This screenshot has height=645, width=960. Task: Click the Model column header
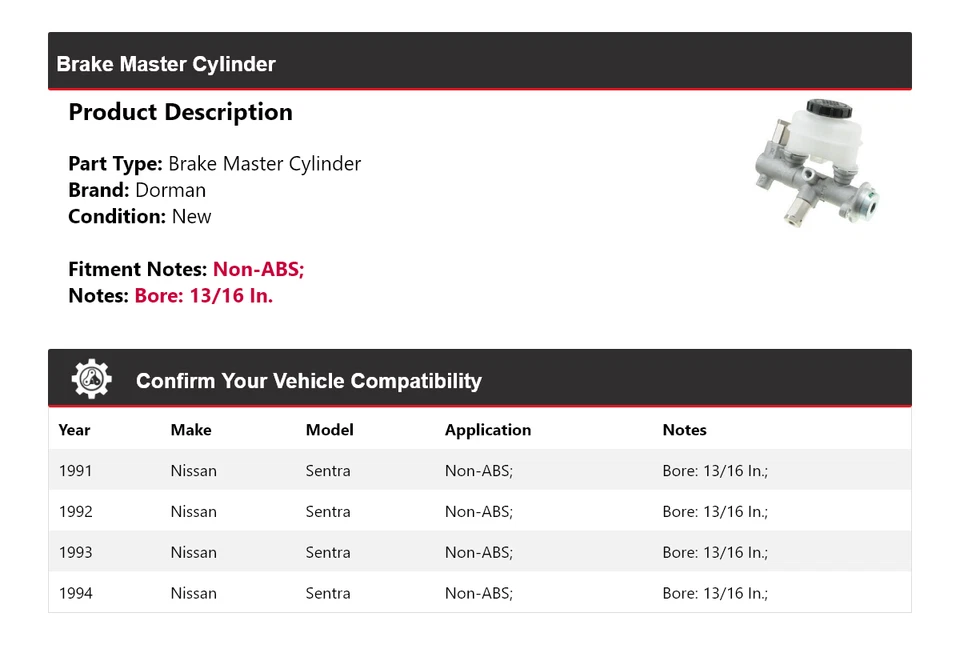click(x=329, y=430)
